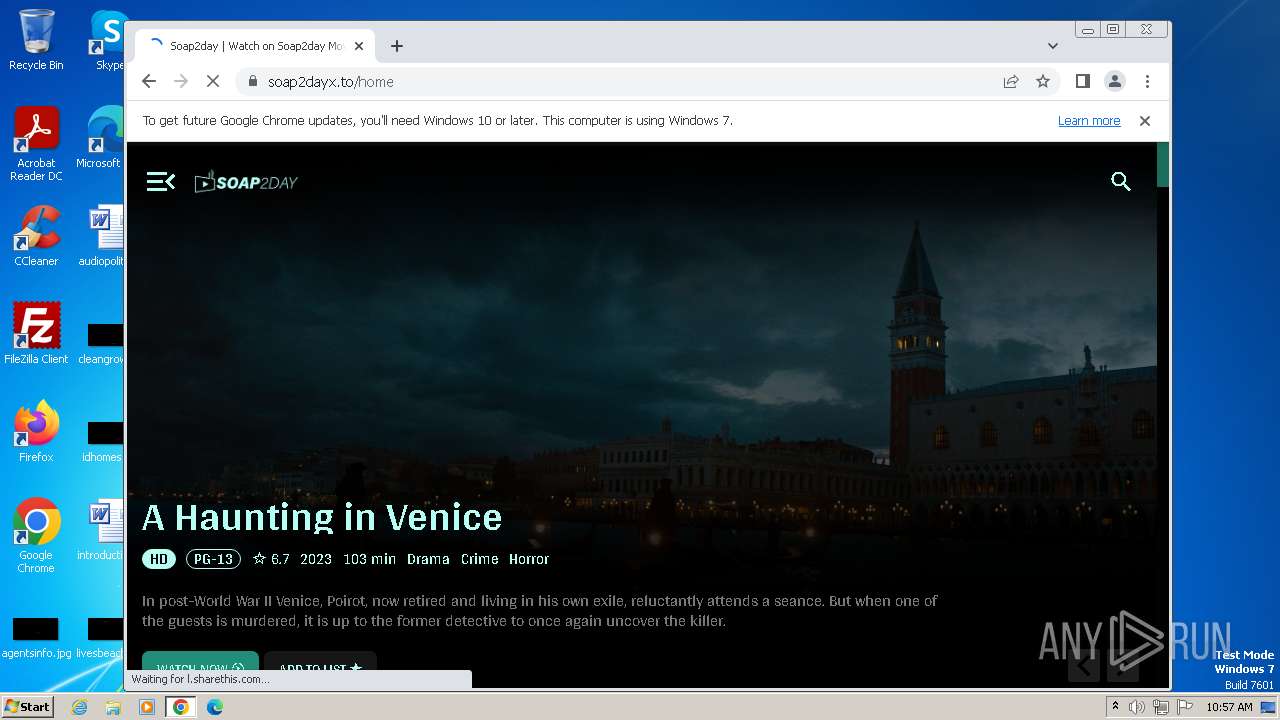
Task: Click the share this page icon
Action: pos(1011,81)
